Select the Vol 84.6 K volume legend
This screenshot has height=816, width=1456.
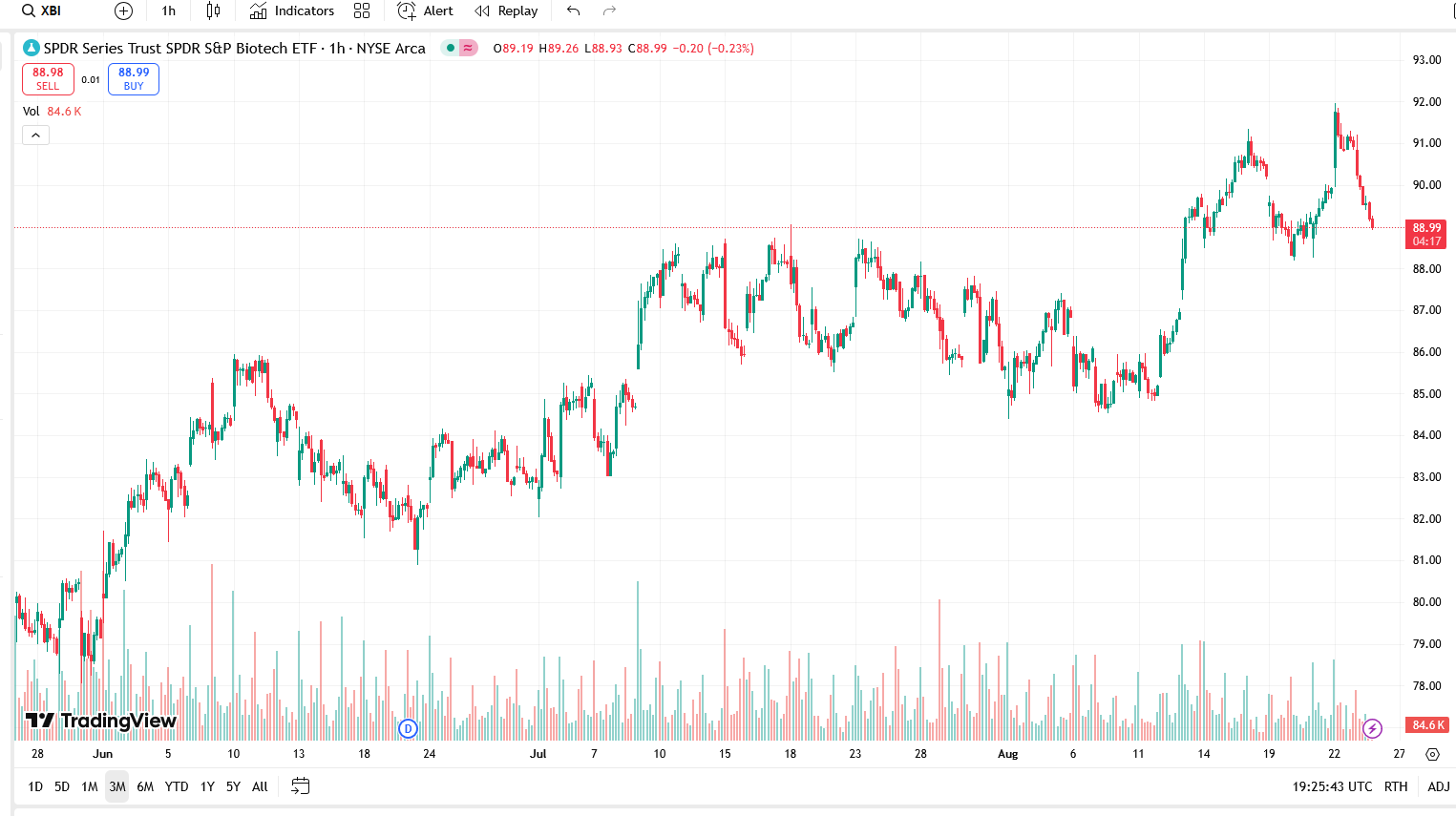53,112
